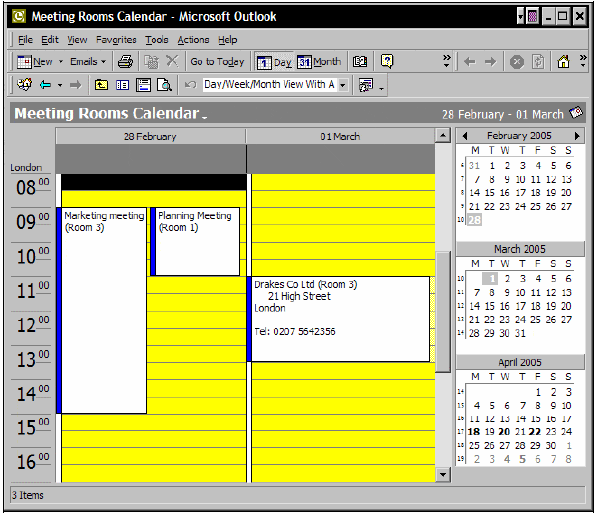Expand more Standard toolbar buttons chevron
Screen dimensions: 595x513
point(447,61)
